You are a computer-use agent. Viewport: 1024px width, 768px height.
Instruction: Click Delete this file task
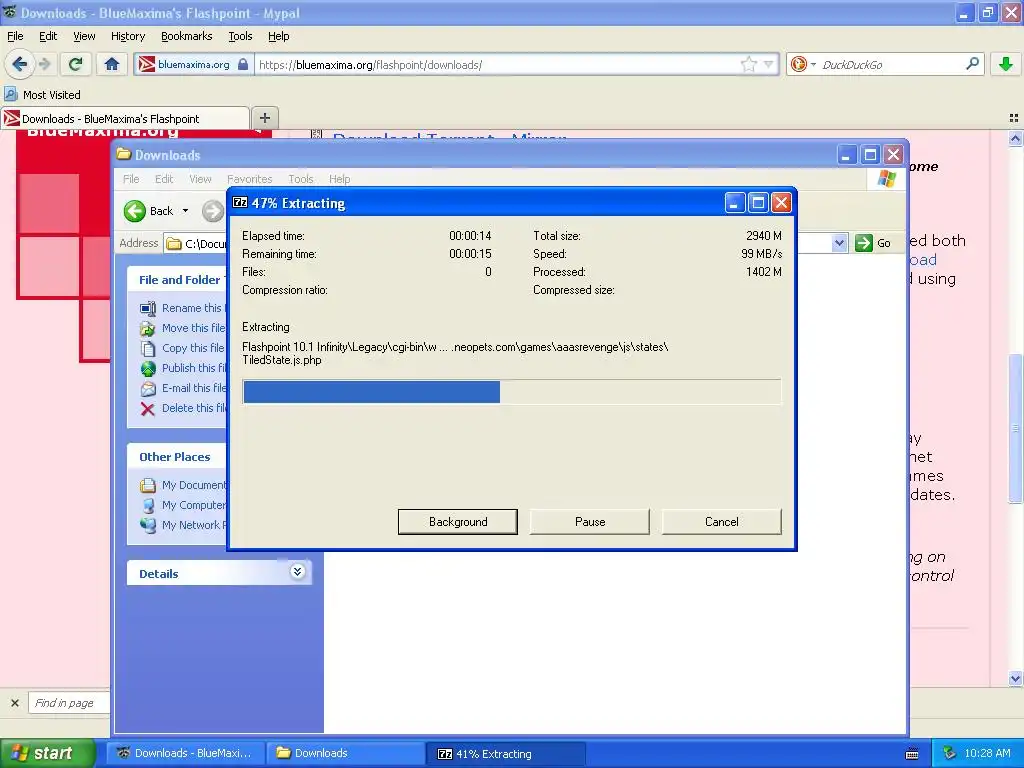tap(184, 408)
